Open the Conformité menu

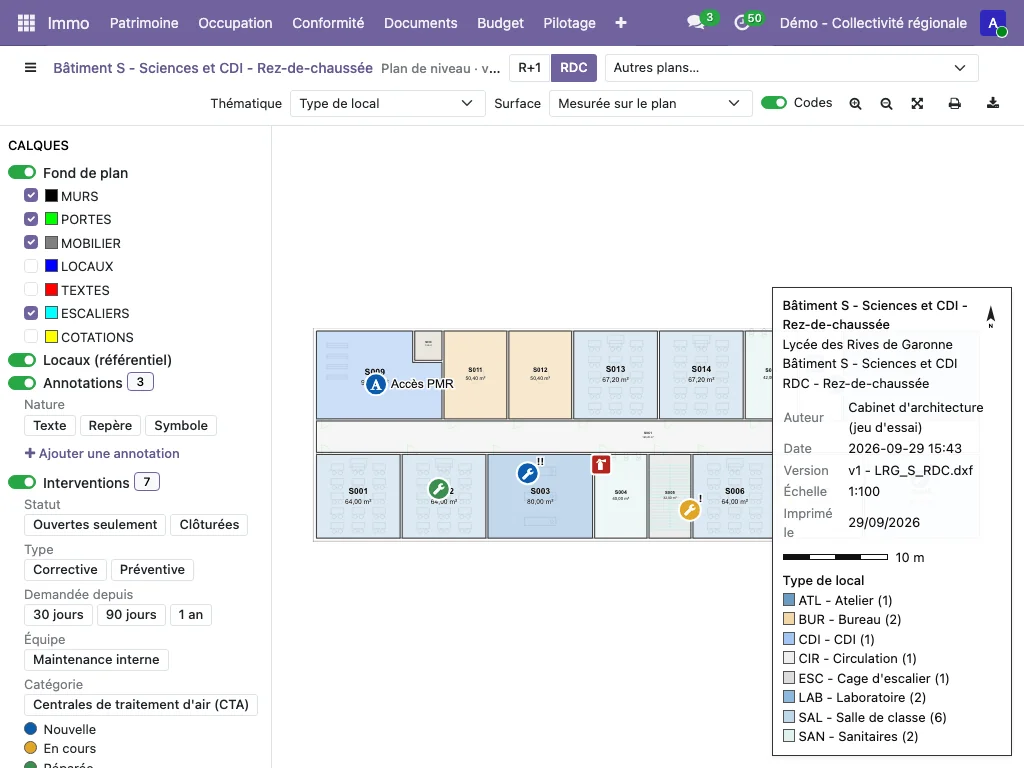click(x=328, y=23)
